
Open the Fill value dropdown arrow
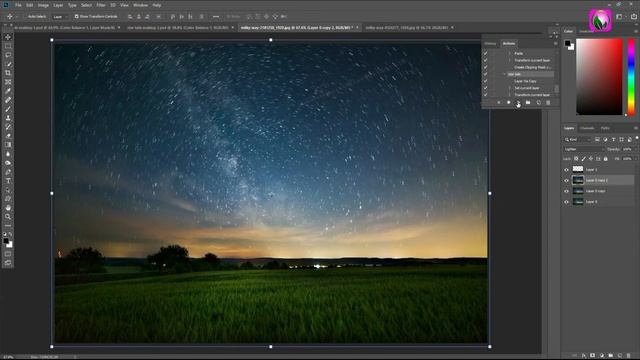(636, 159)
